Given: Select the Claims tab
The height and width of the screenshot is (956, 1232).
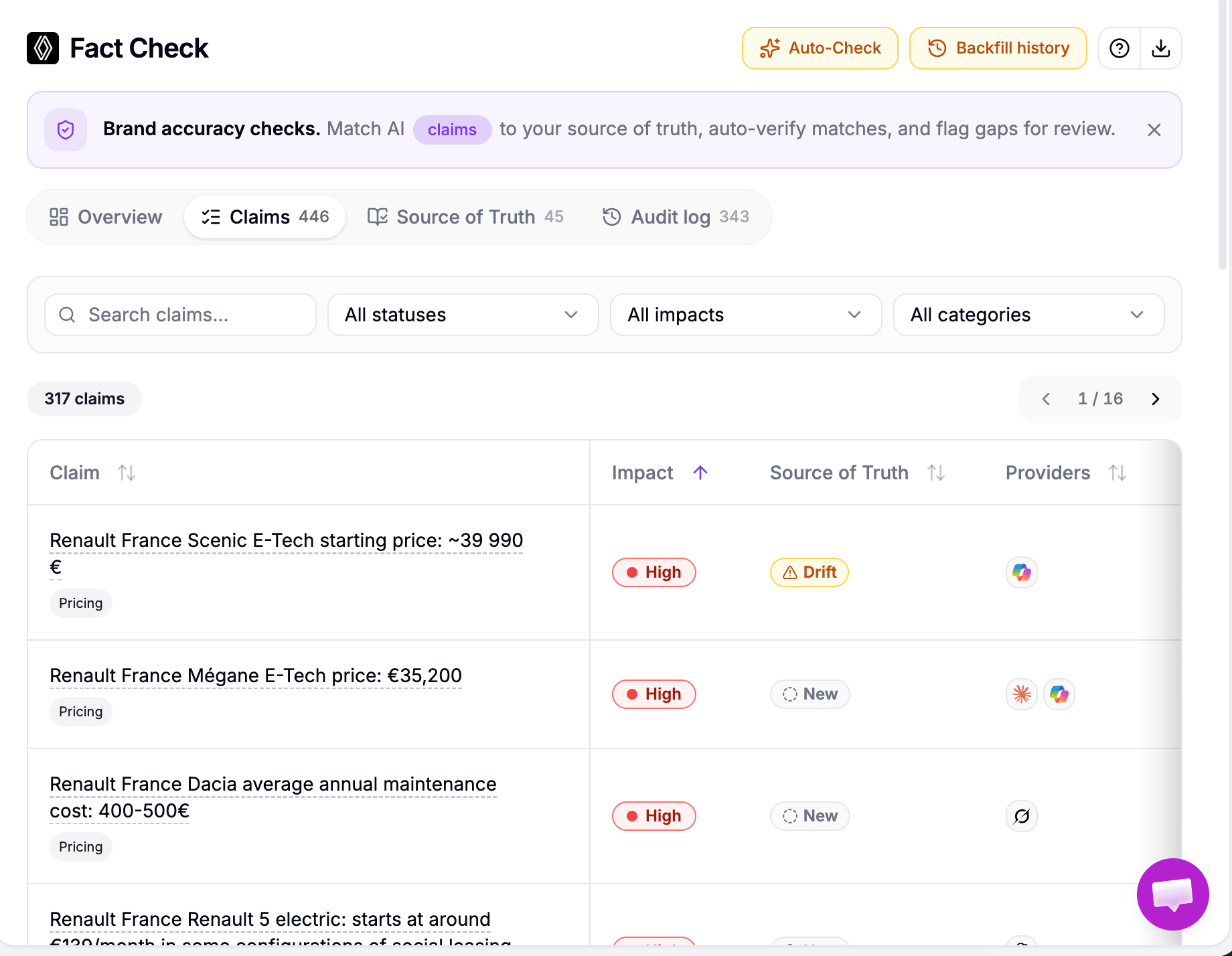Looking at the screenshot, I should [x=265, y=217].
